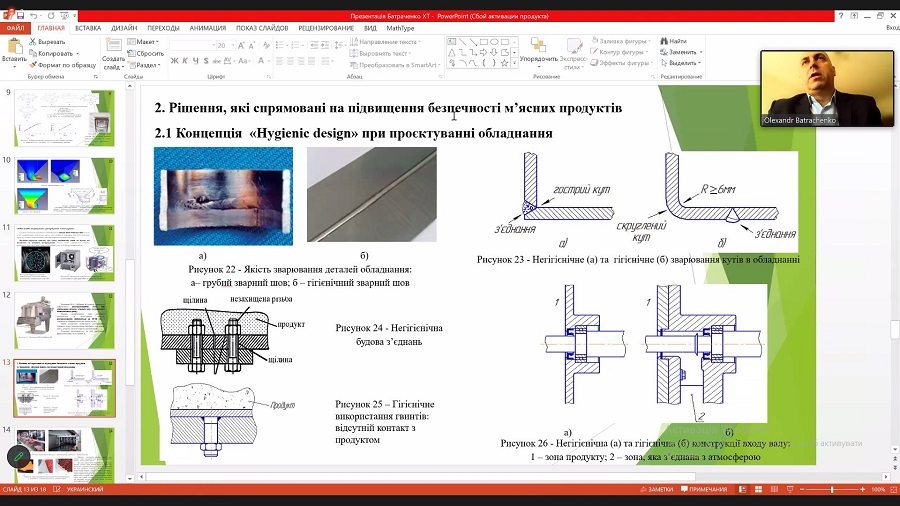Viewport: 900px width, 506px height.
Task: Align text left in paragraph group
Action: 280,61
